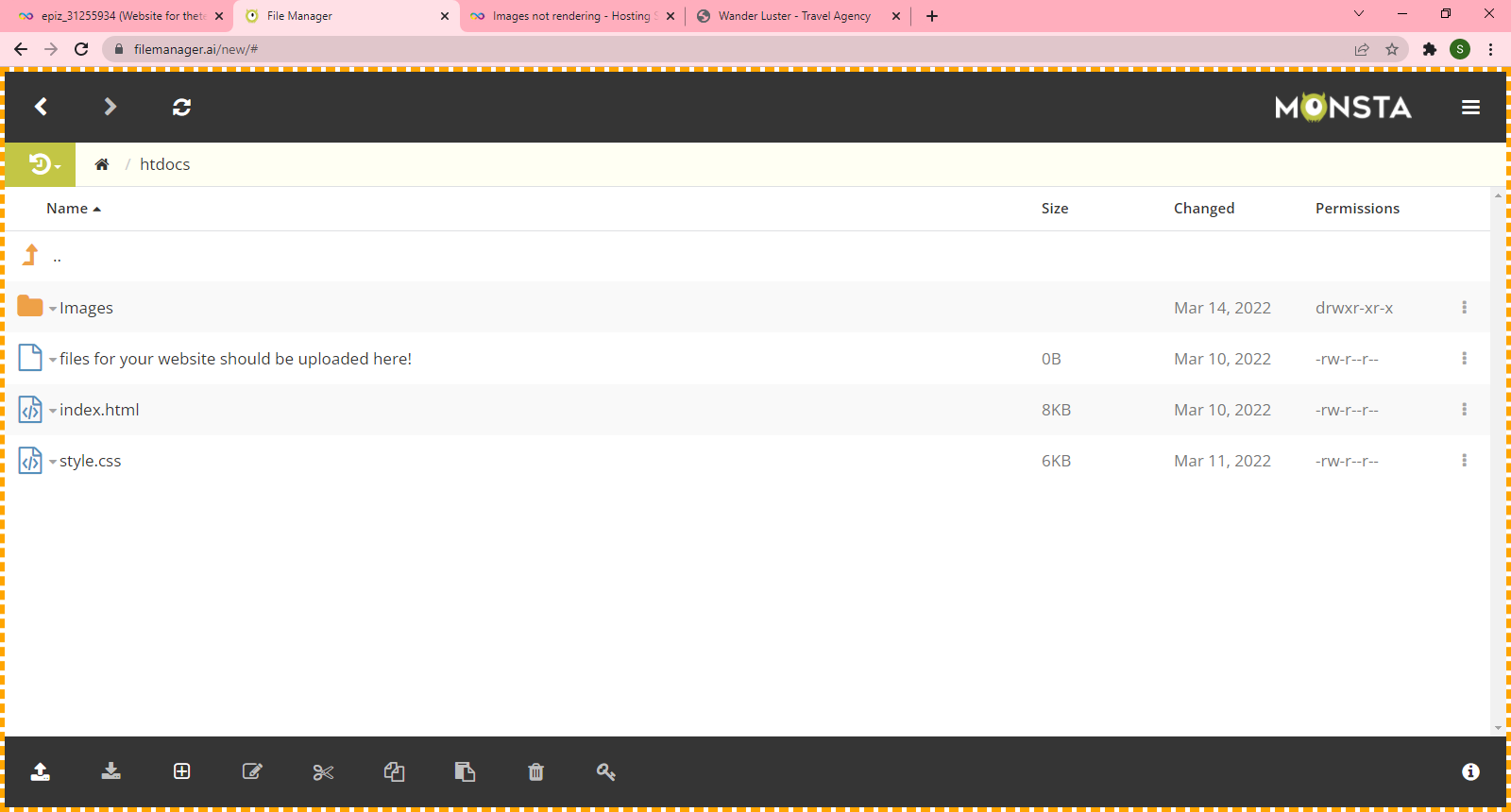
Task: Click the download icon in bottom toolbar
Action: 111,771
